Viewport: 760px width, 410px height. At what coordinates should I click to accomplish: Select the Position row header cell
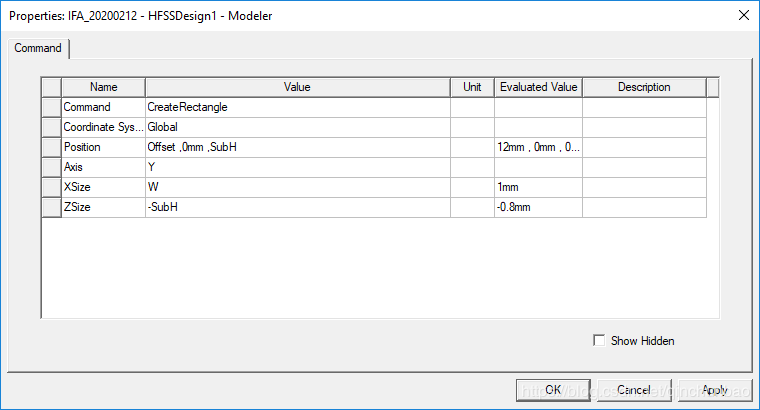51,147
